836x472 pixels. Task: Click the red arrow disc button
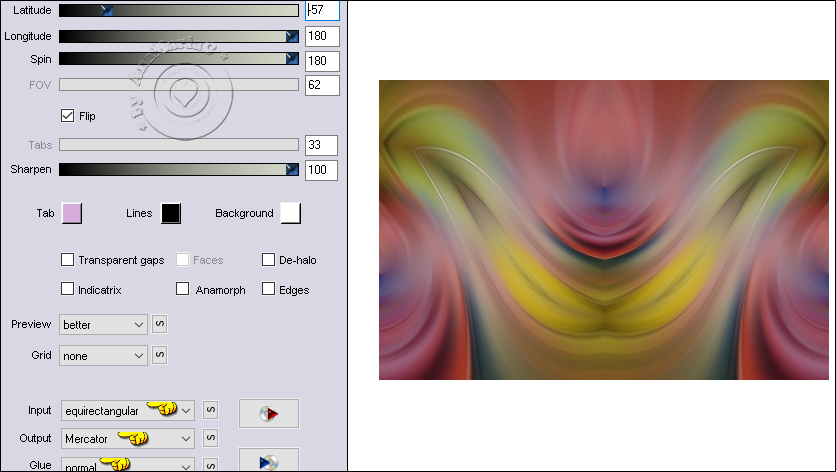pyautogui.click(x=268, y=413)
